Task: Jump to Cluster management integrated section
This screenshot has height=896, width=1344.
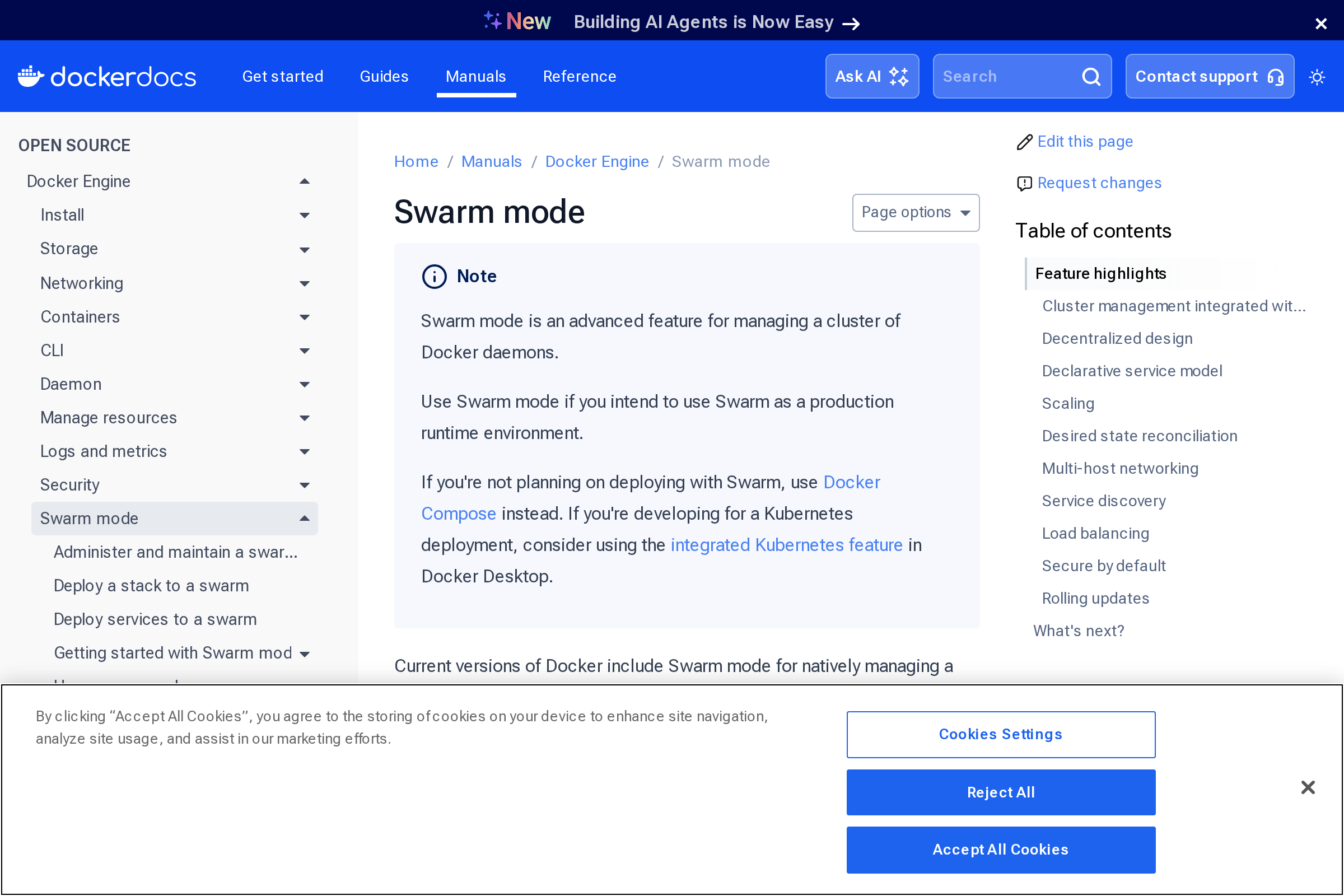Action: (x=1174, y=306)
